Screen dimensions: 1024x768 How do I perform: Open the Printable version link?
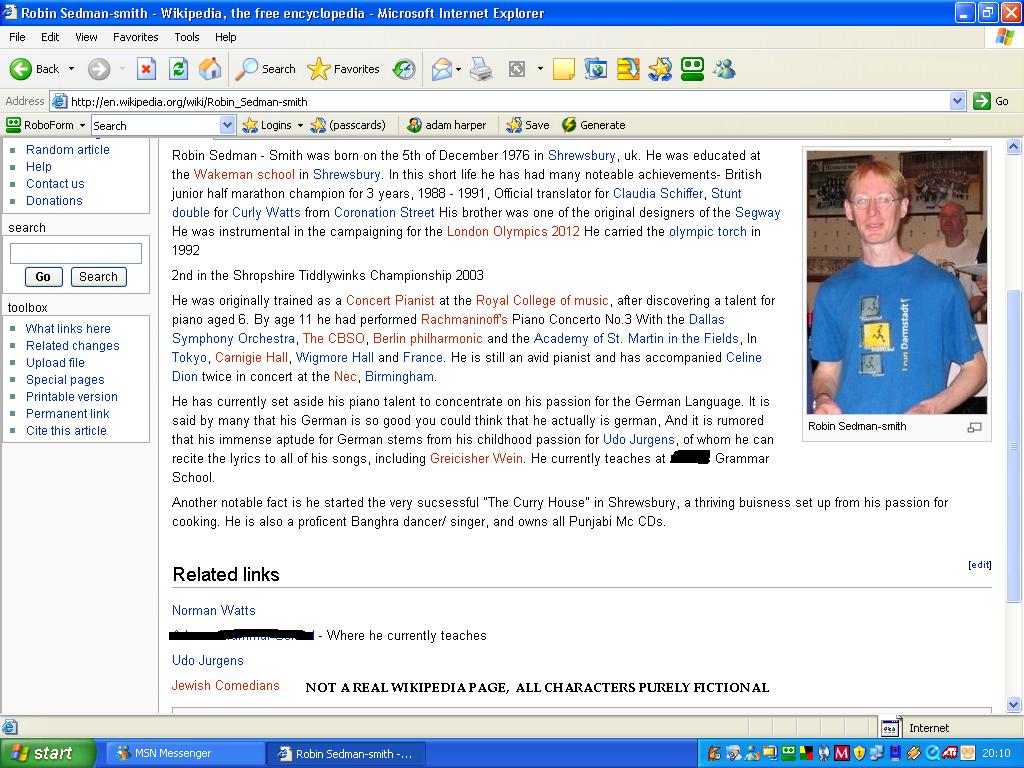pos(72,396)
